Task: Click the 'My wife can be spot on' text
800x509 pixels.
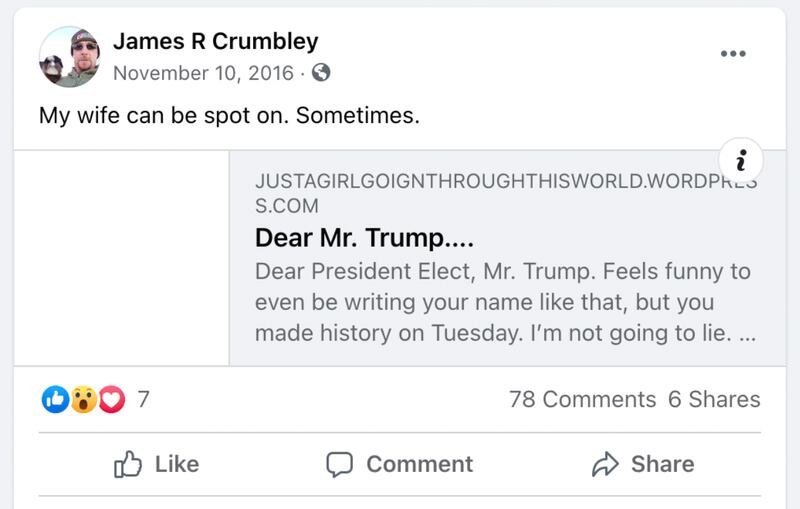Action: [x=229, y=115]
